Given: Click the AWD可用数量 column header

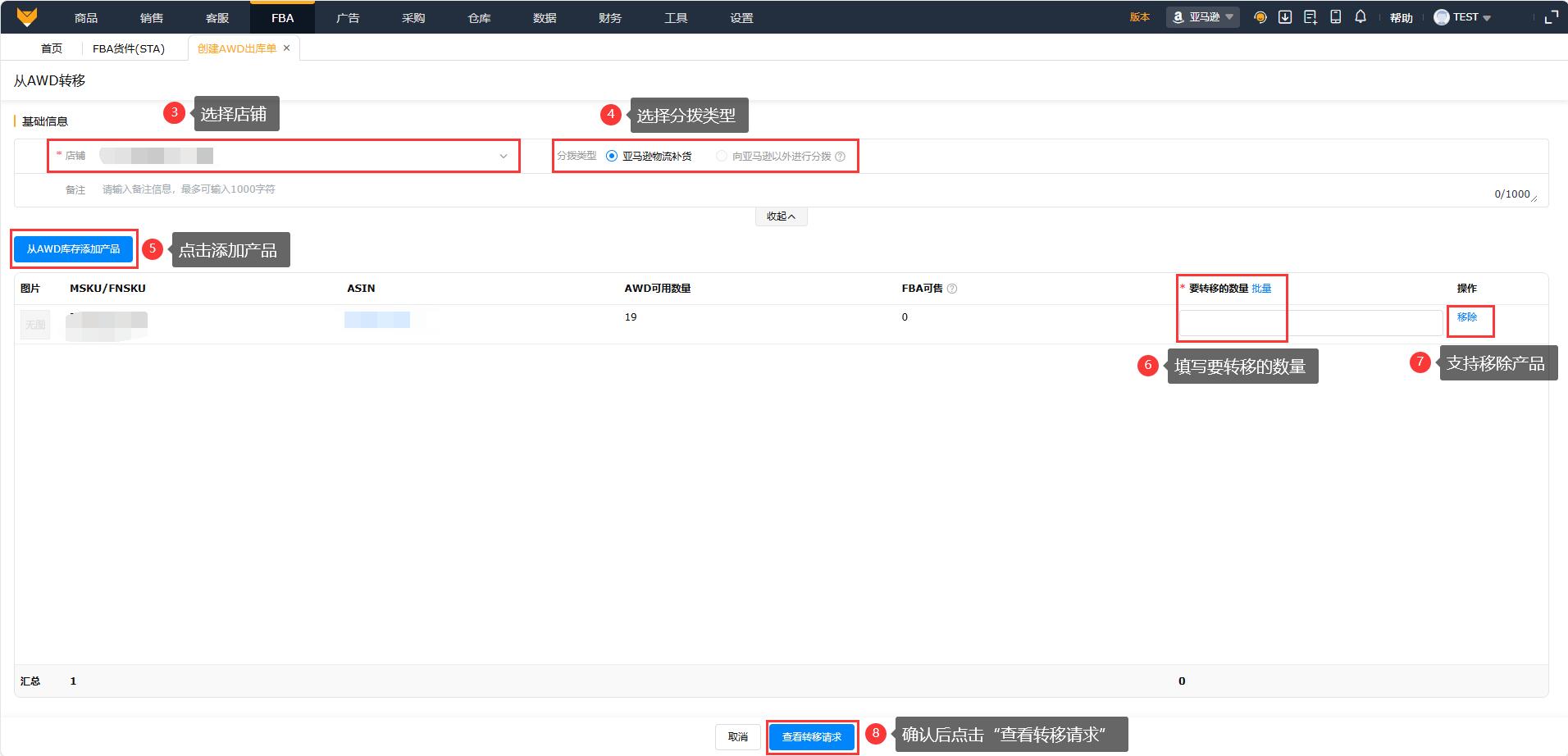Looking at the screenshot, I should pos(658,289).
